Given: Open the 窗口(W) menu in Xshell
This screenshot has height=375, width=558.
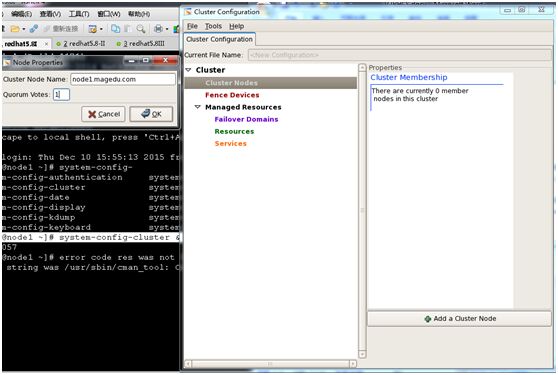Looking at the screenshot, I should (x=109, y=14).
